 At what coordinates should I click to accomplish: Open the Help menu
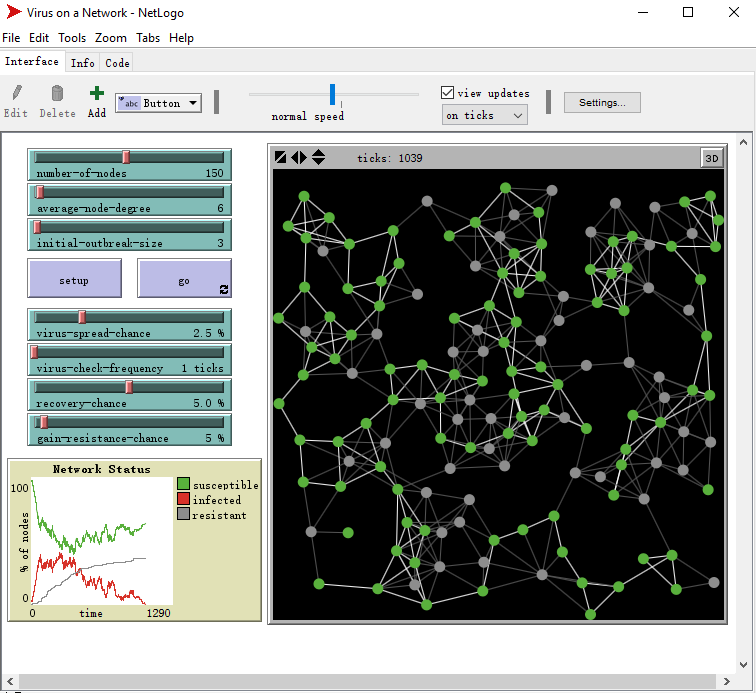click(x=181, y=38)
